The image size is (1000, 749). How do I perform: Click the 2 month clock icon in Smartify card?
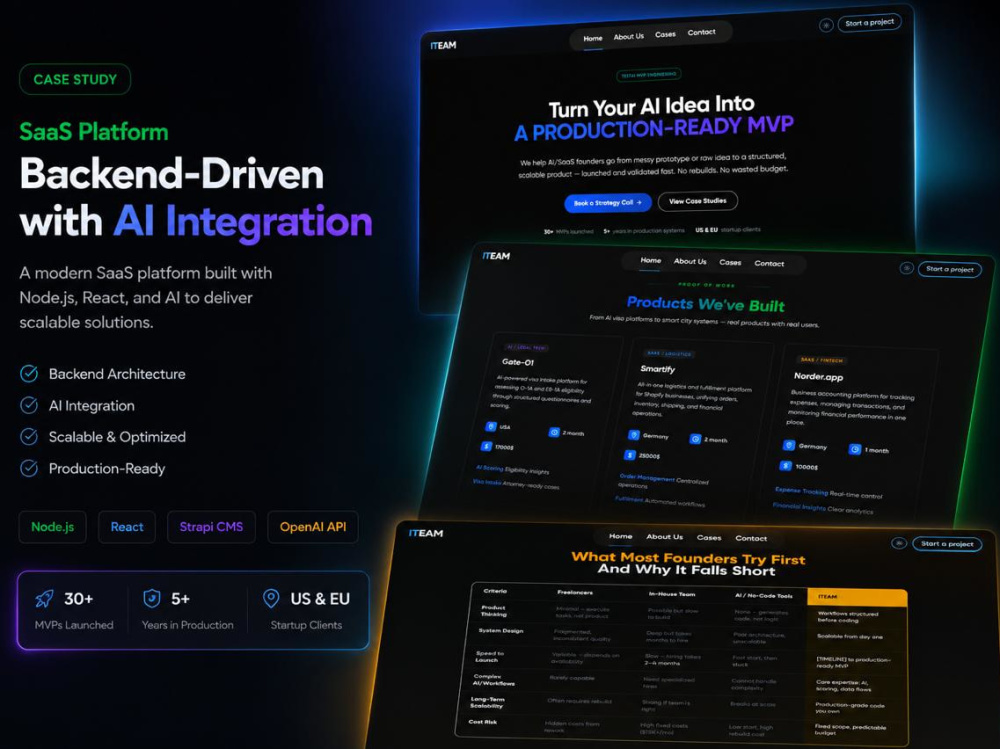tap(695, 439)
